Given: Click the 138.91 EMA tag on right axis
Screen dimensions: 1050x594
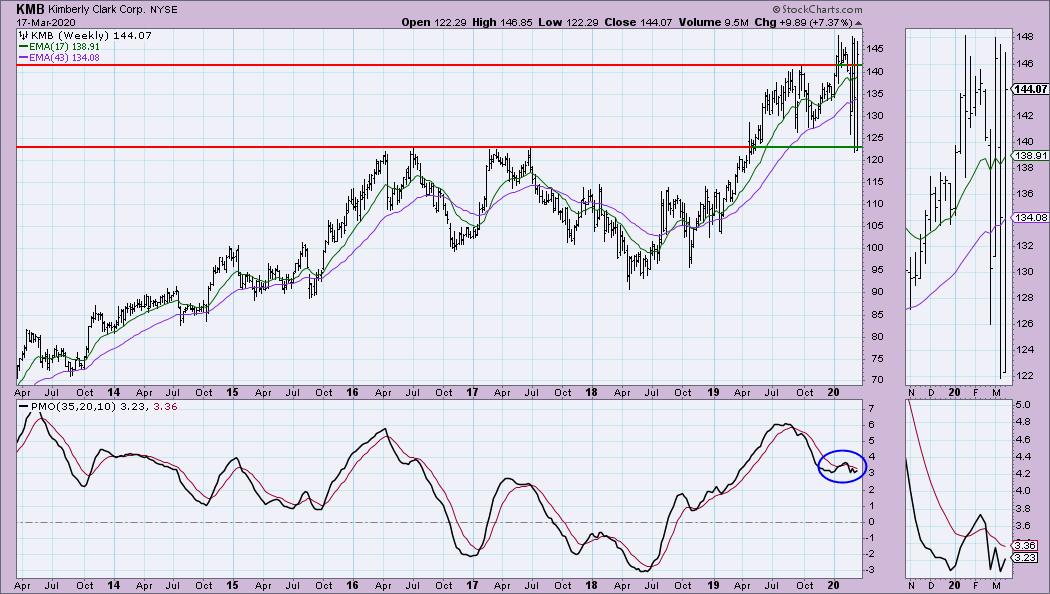Looking at the screenshot, I should click(1032, 155).
